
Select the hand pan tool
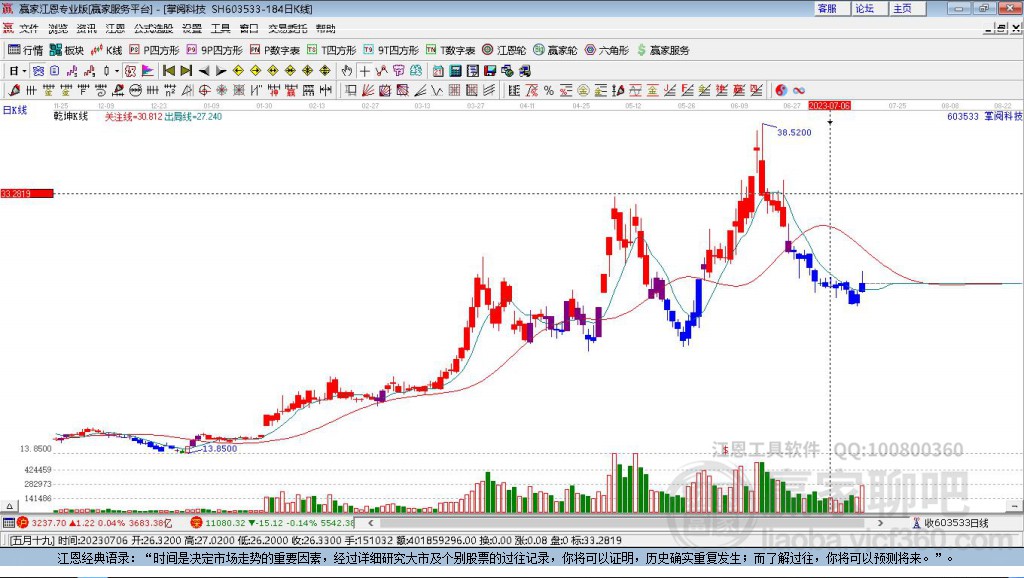(x=347, y=71)
